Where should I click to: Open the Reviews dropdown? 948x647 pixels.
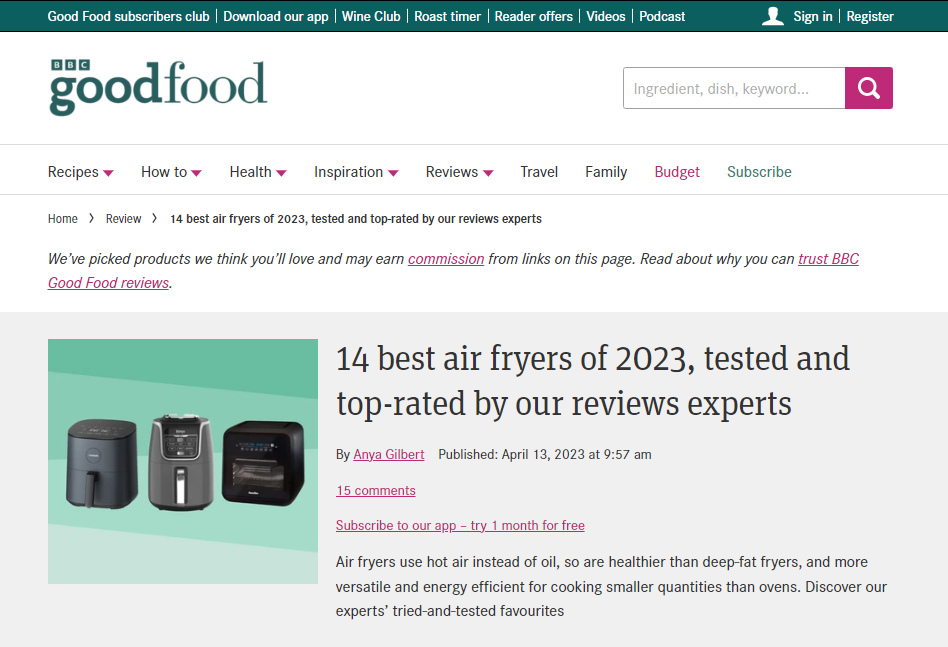(x=452, y=172)
